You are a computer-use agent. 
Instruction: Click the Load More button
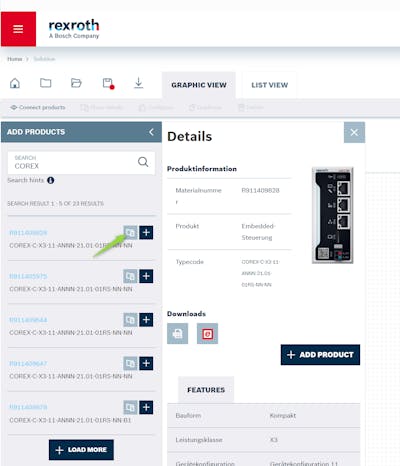click(81, 450)
